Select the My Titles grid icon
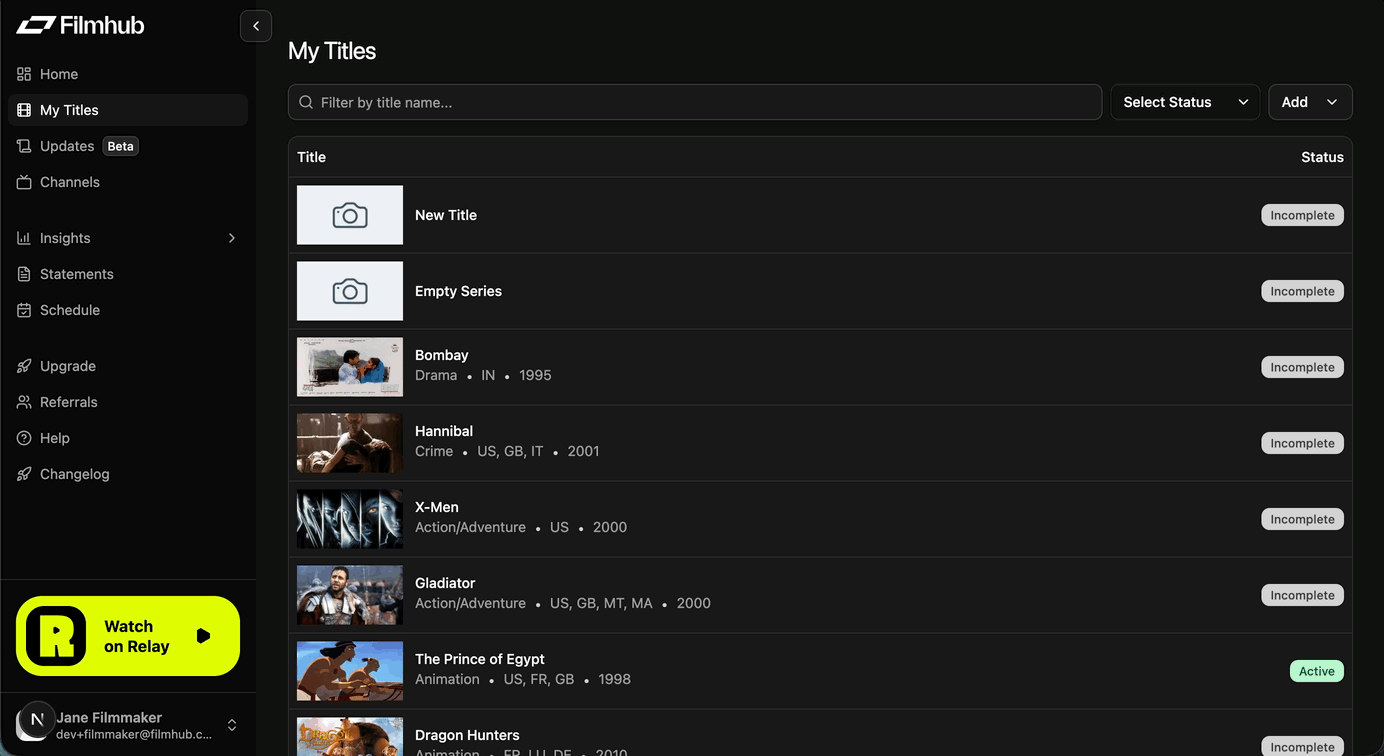This screenshot has height=756, width=1384. point(23,110)
